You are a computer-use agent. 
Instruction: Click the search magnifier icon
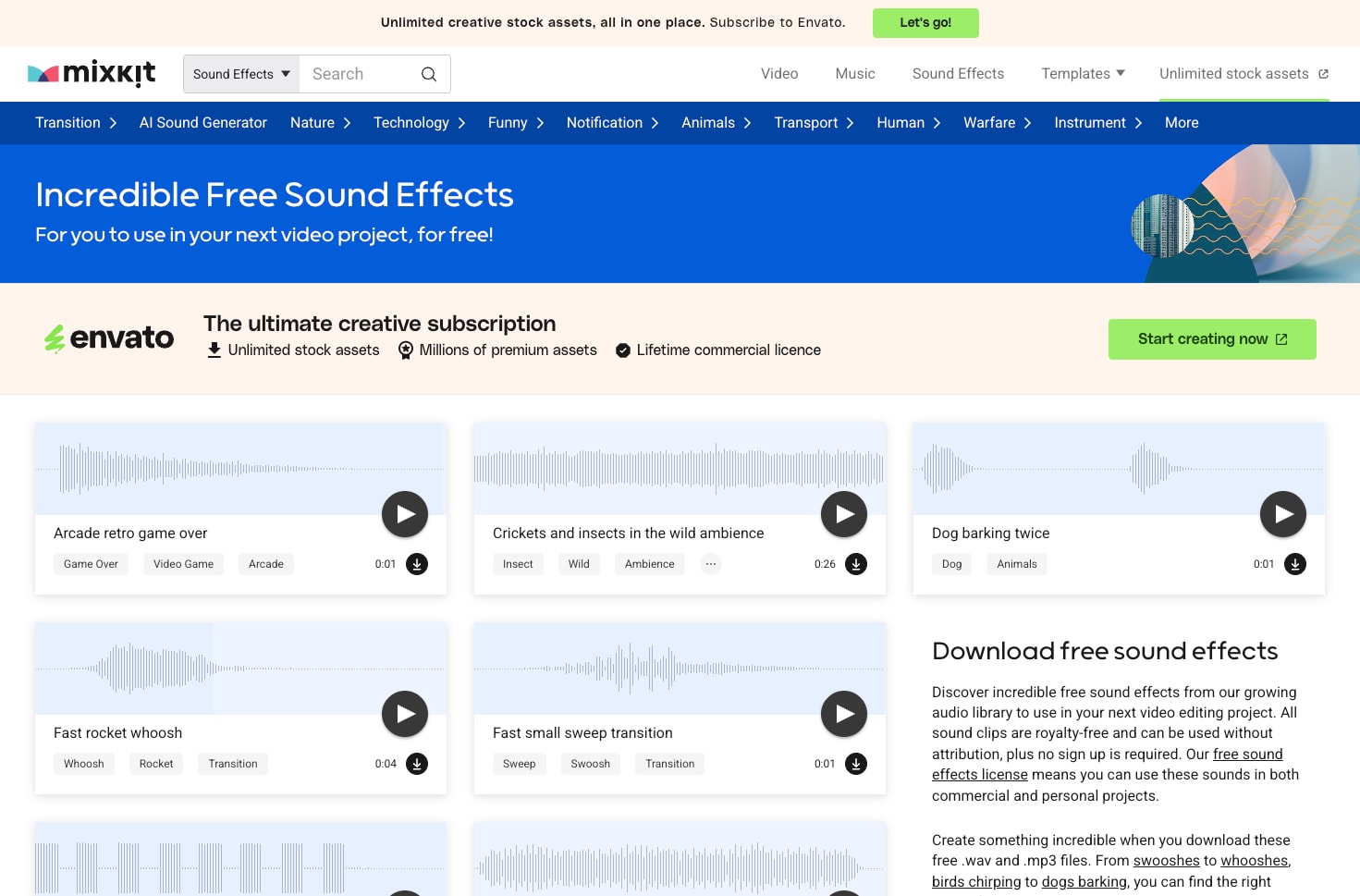429,74
